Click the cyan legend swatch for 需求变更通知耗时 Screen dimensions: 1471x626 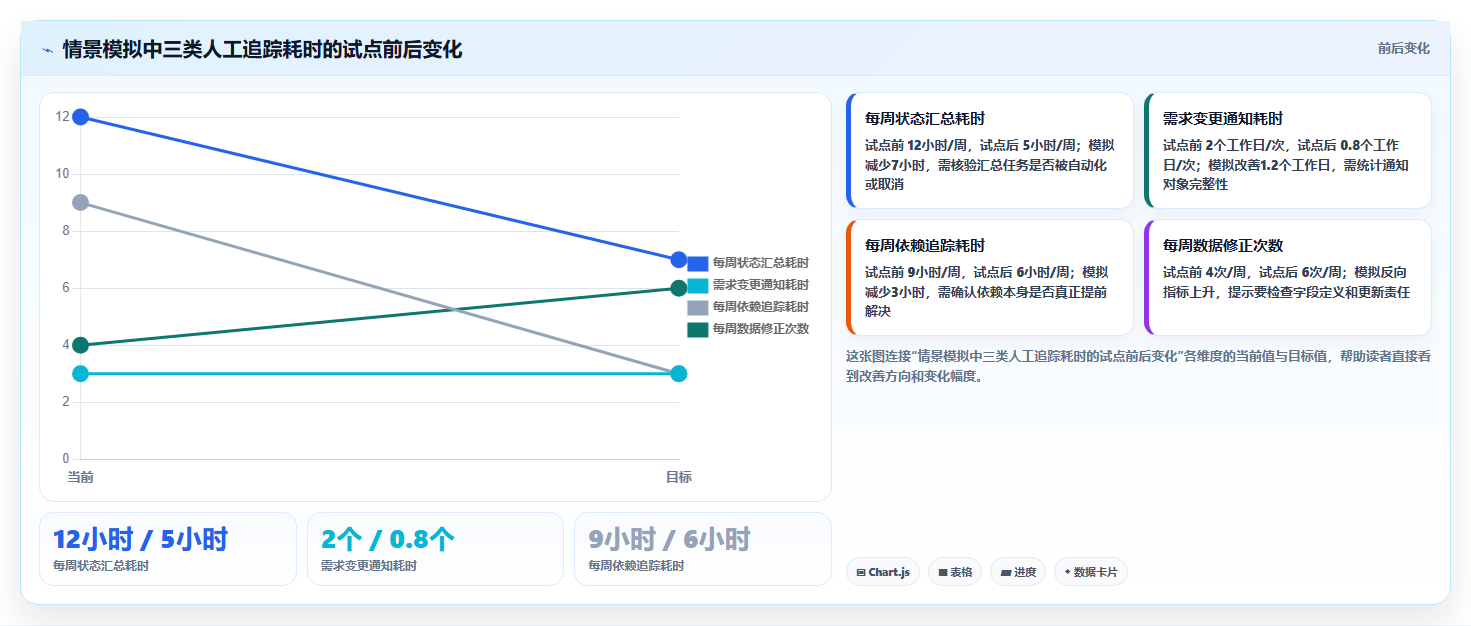(697, 285)
